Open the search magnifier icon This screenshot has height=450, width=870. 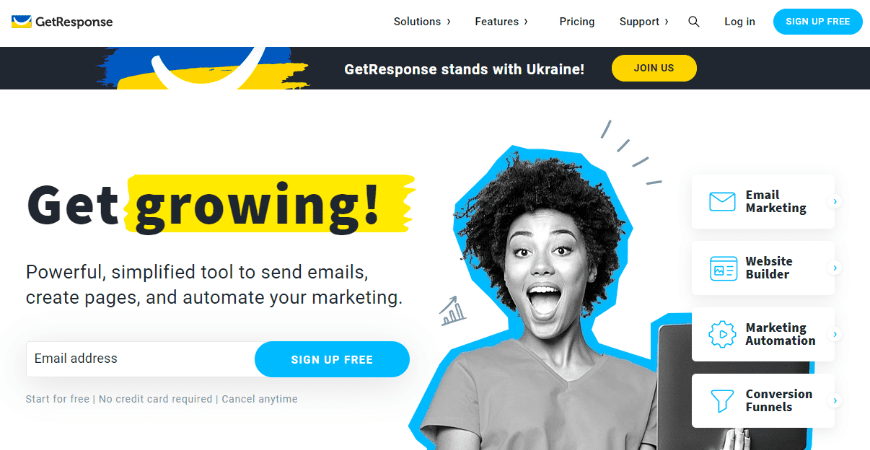[694, 22]
